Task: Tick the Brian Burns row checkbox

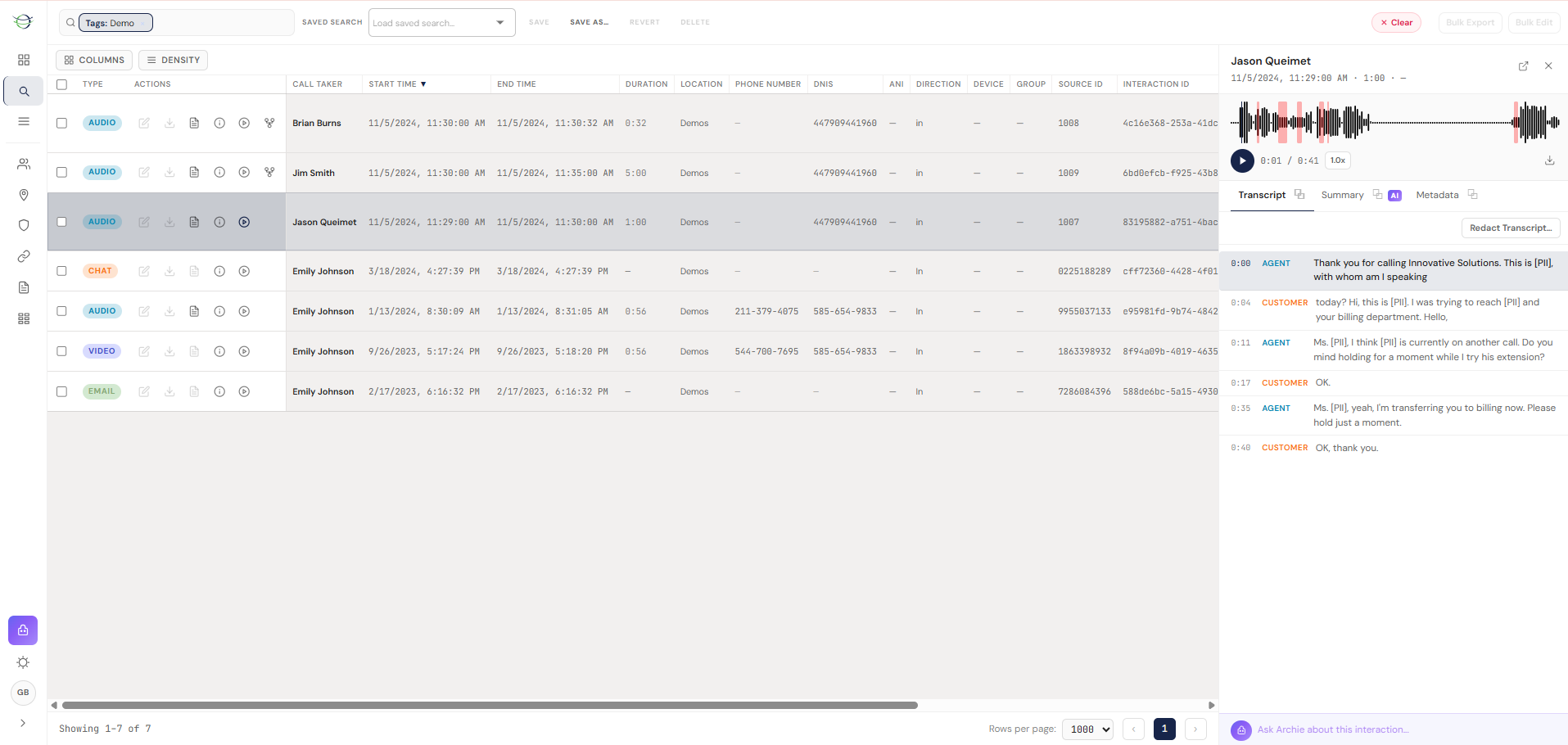Action: (x=61, y=123)
